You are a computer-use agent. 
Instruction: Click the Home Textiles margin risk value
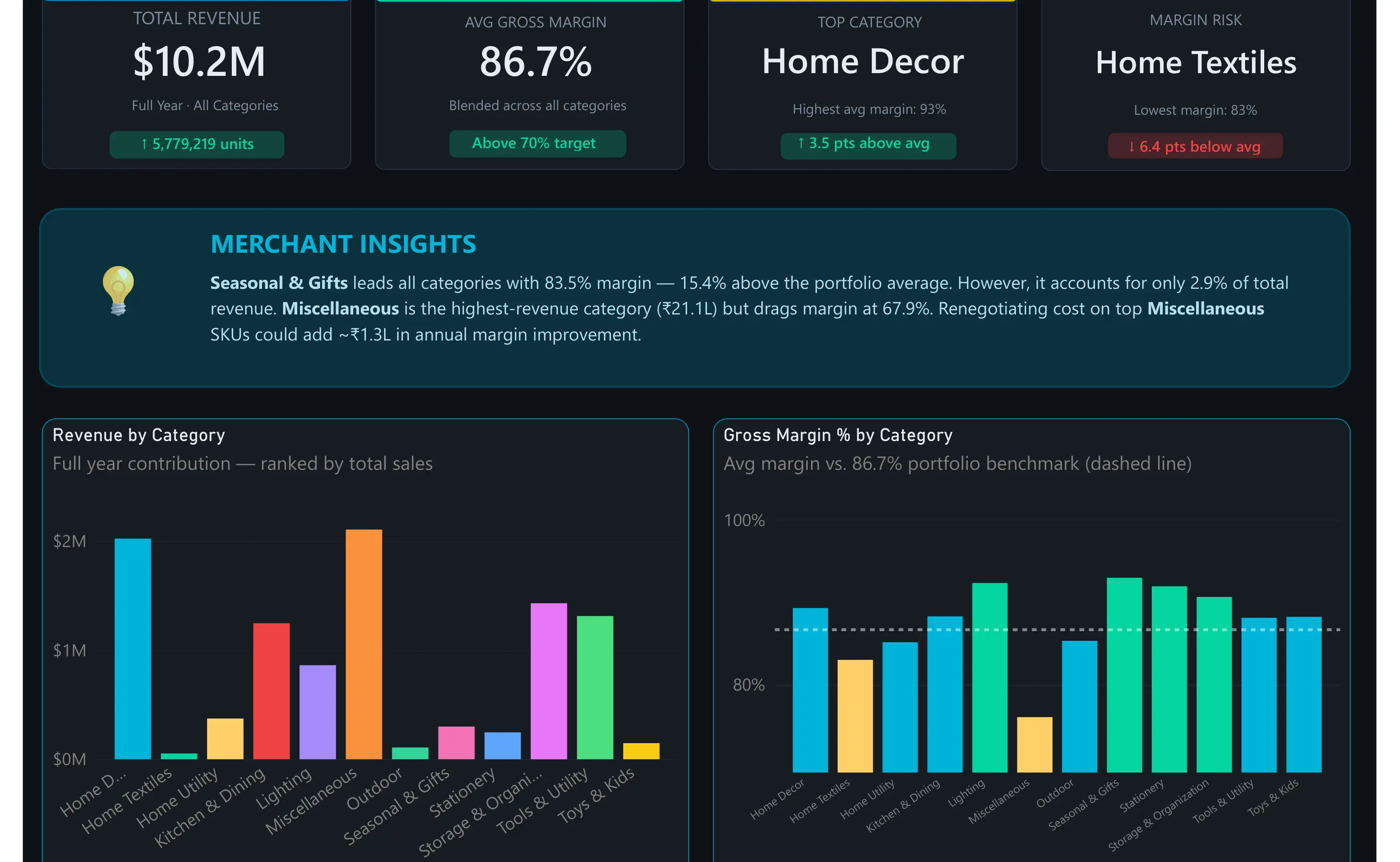1196,62
